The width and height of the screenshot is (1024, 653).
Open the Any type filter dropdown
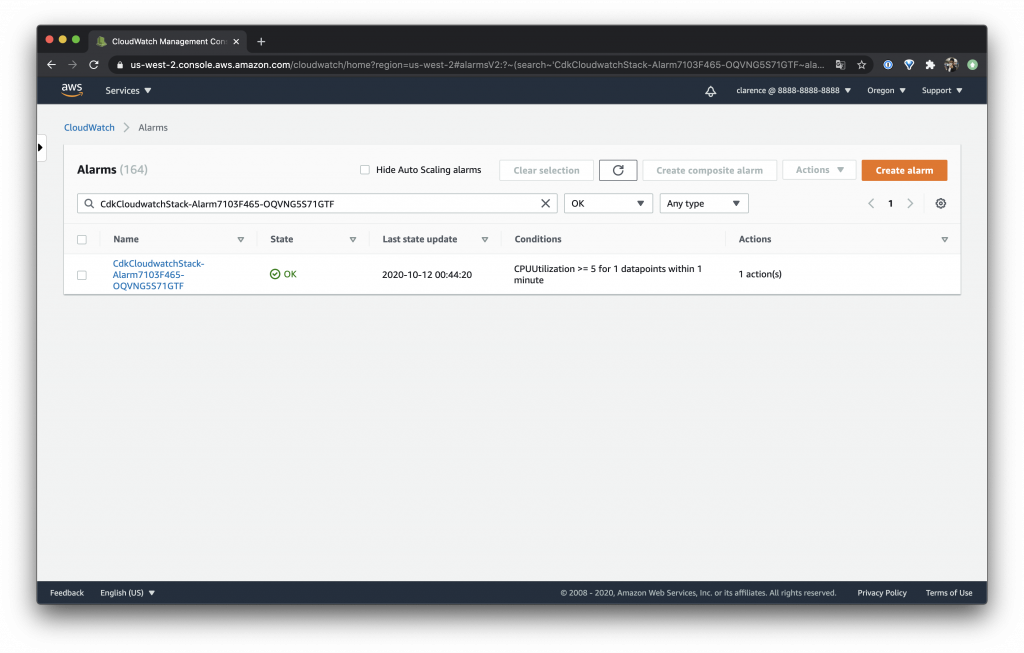704,203
